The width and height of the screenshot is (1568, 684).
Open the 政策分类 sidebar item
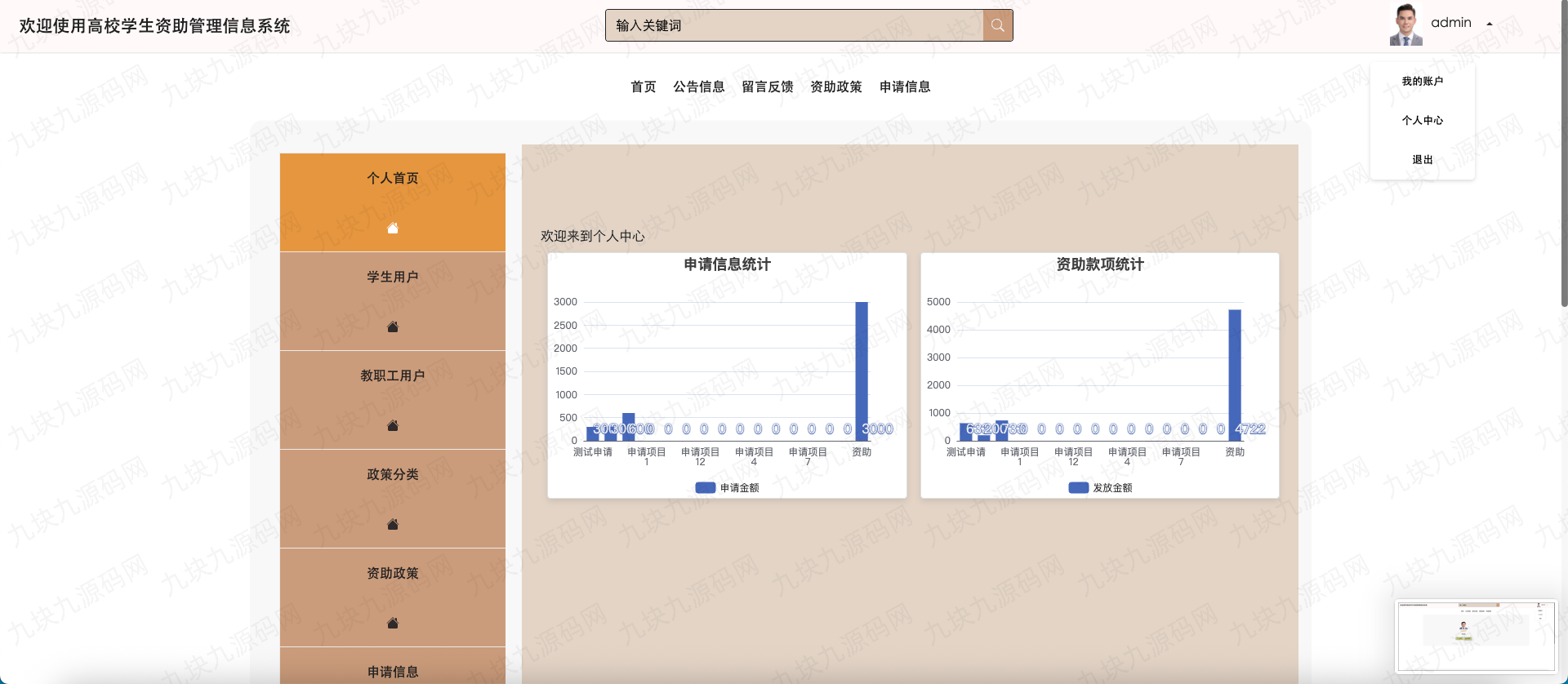click(393, 499)
